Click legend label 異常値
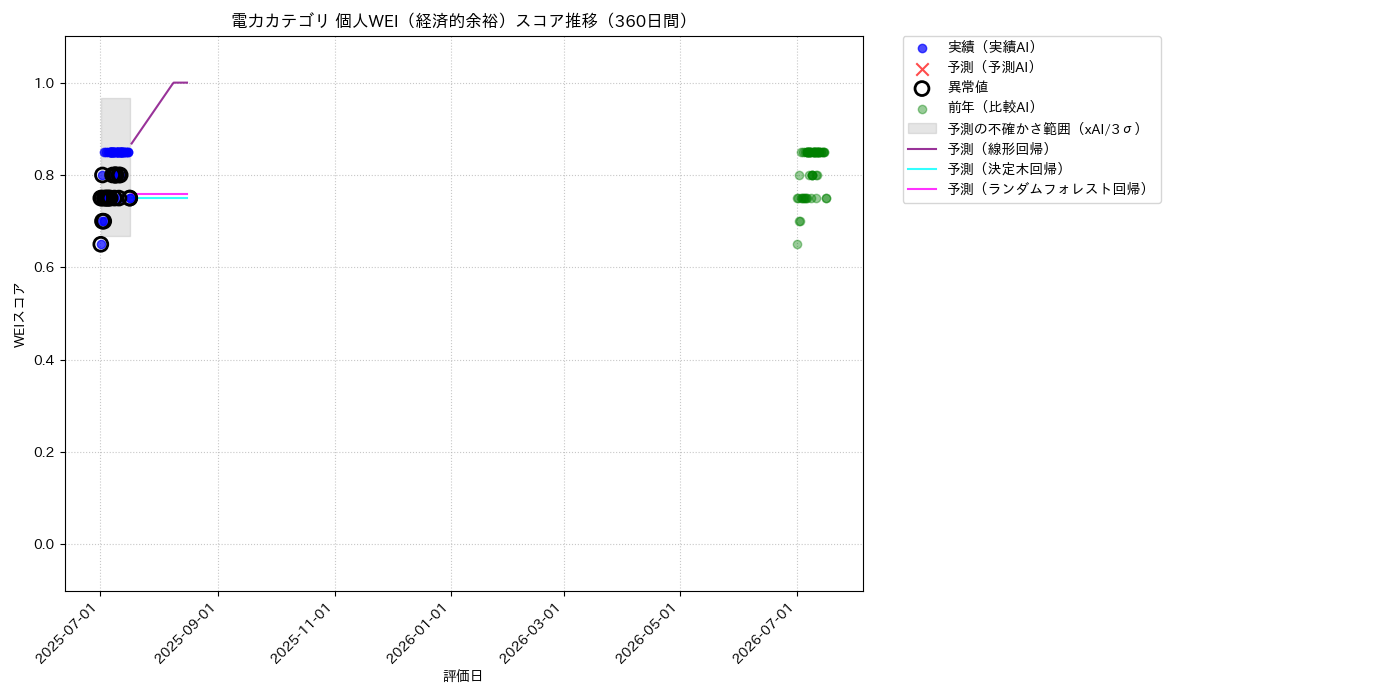The height and width of the screenshot is (700, 1400). (x=968, y=87)
